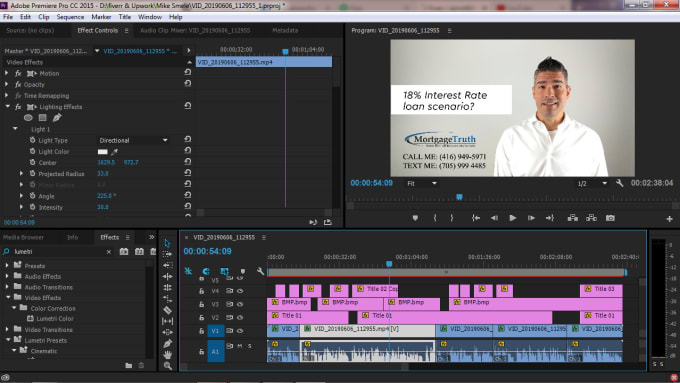Mute audio track A1
Image resolution: width=680 pixels, height=383 pixels.
[240, 346]
